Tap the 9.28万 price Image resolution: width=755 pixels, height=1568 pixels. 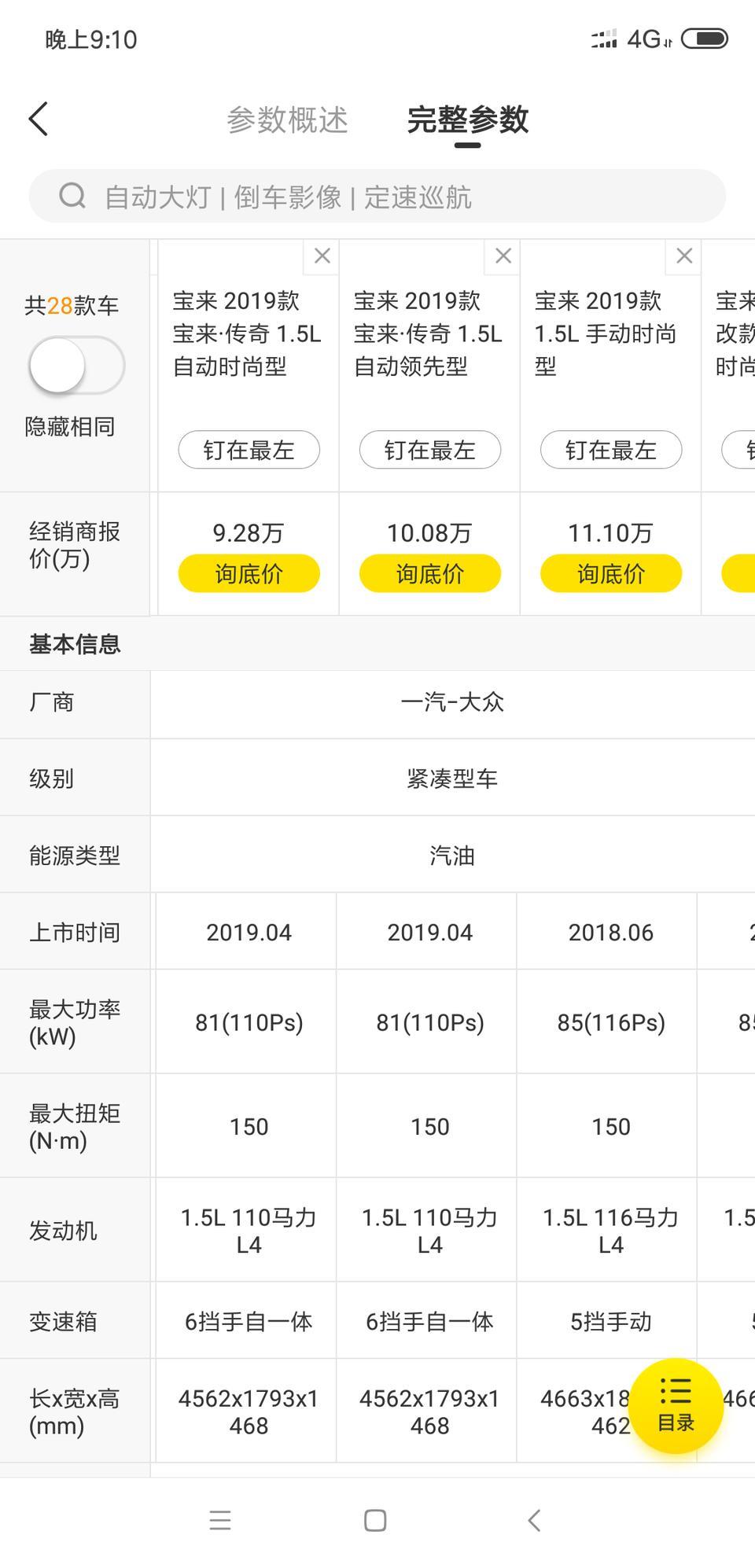248,533
